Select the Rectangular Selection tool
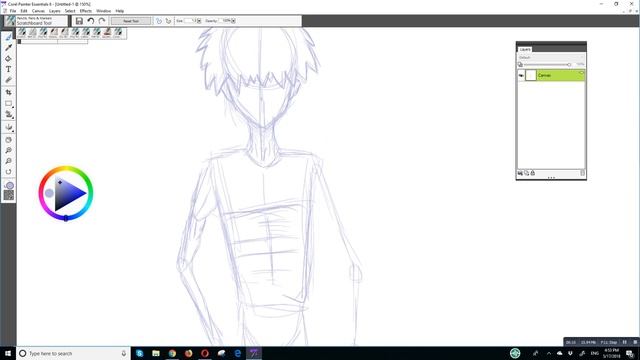640x360 pixels. (9, 104)
